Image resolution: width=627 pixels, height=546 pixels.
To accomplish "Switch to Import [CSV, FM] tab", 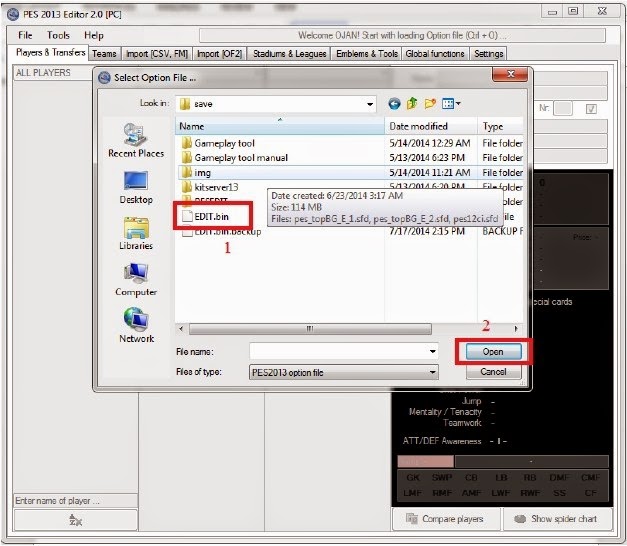I will 157,54.
